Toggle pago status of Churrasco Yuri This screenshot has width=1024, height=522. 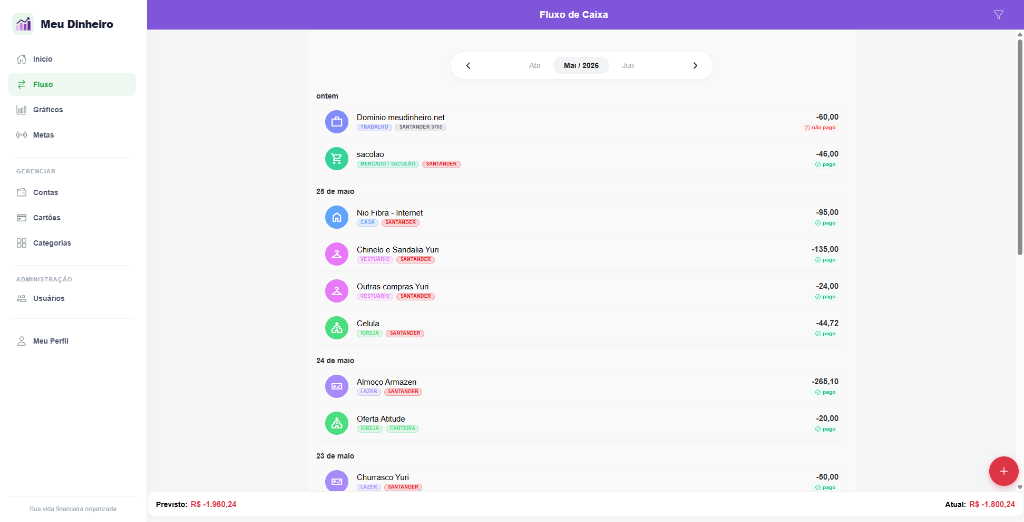[x=825, y=487]
